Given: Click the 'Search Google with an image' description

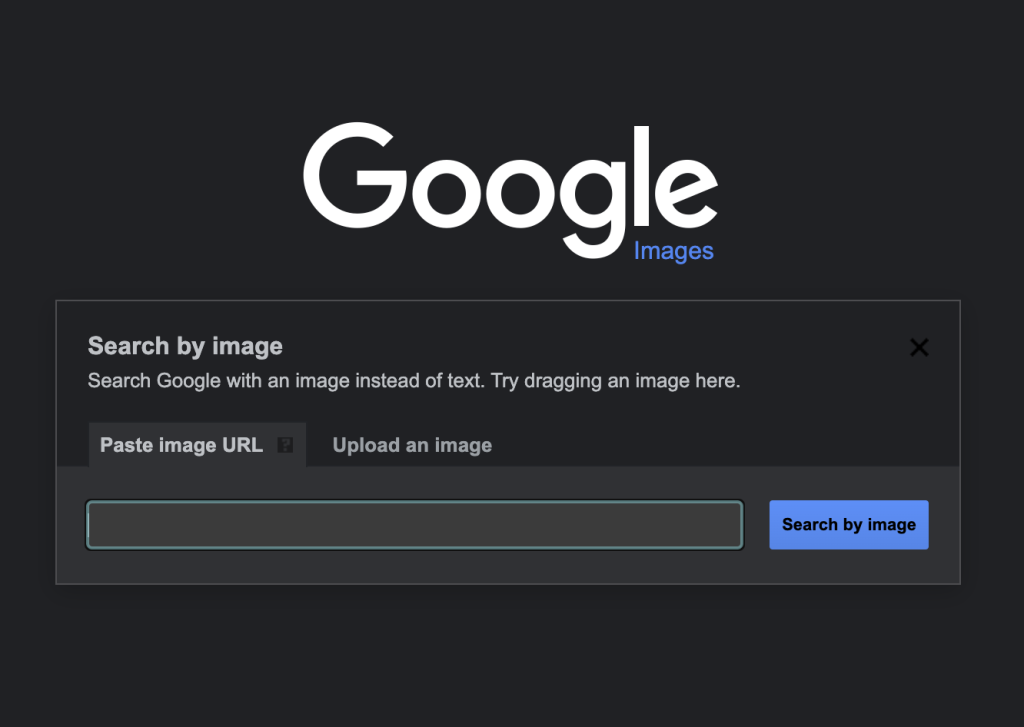Looking at the screenshot, I should (x=414, y=381).
